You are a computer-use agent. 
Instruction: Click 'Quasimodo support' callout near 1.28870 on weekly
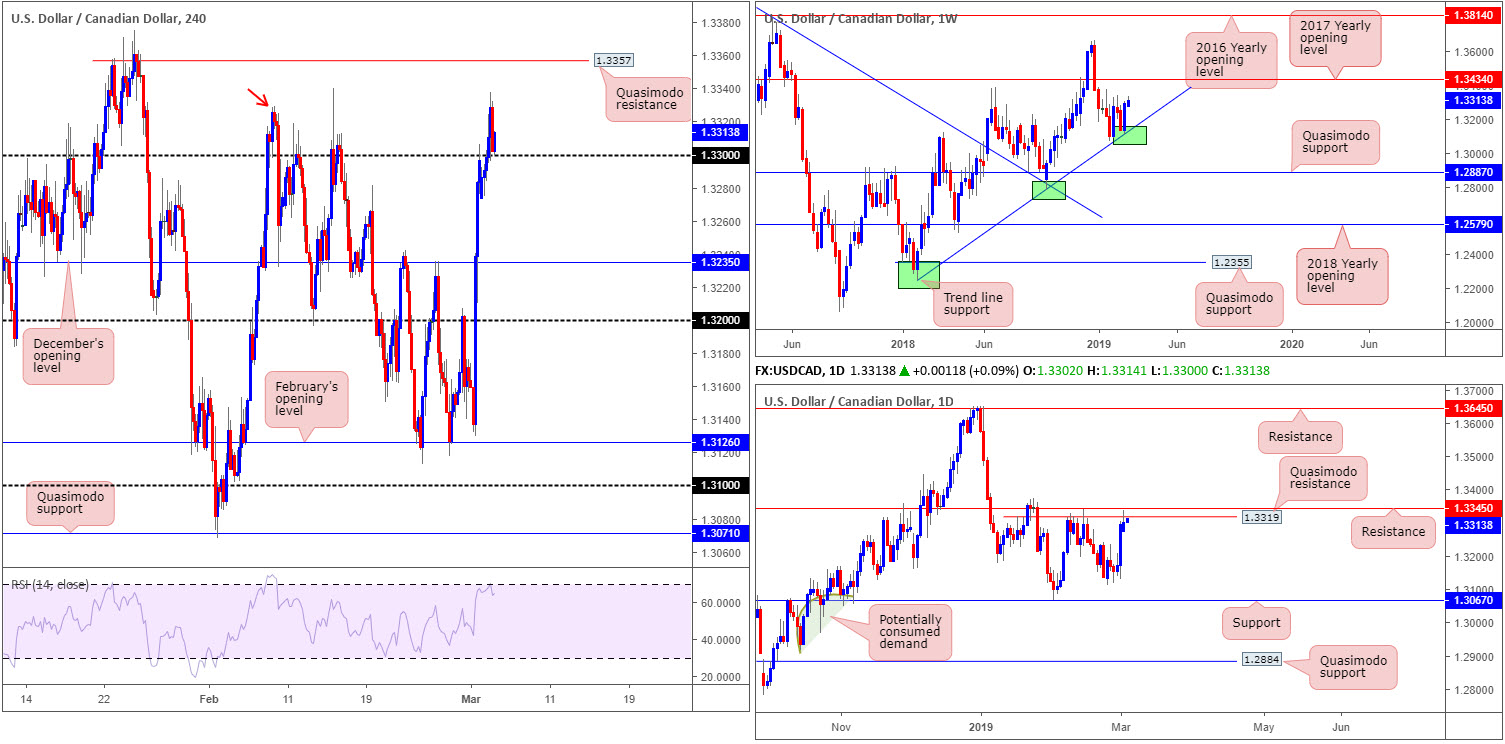[1336, 143]
